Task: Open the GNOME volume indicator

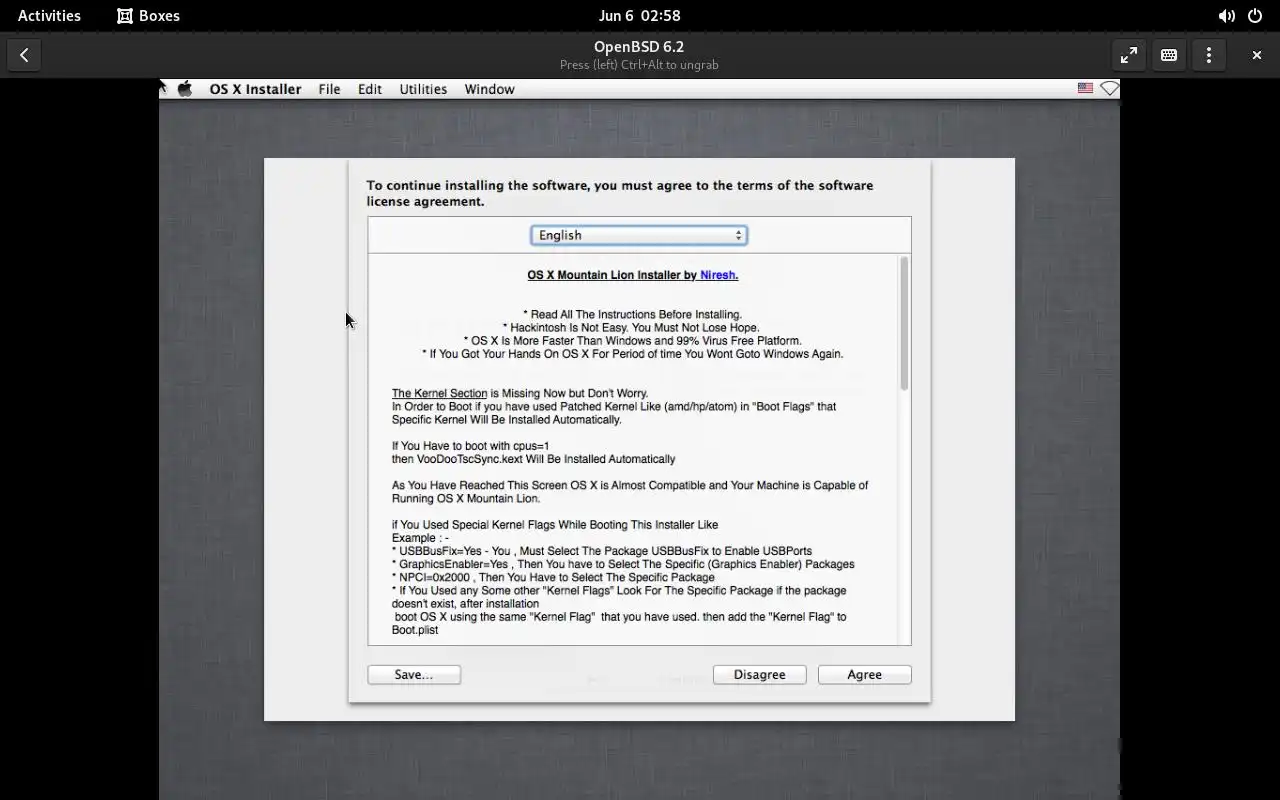Action: [1226, 16]
